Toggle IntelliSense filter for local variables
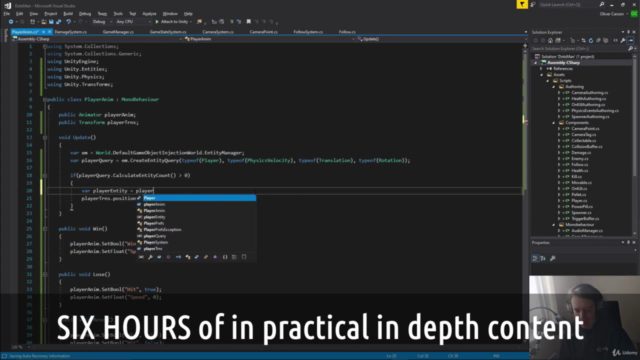The image size is (640, 360). point(141,257)
